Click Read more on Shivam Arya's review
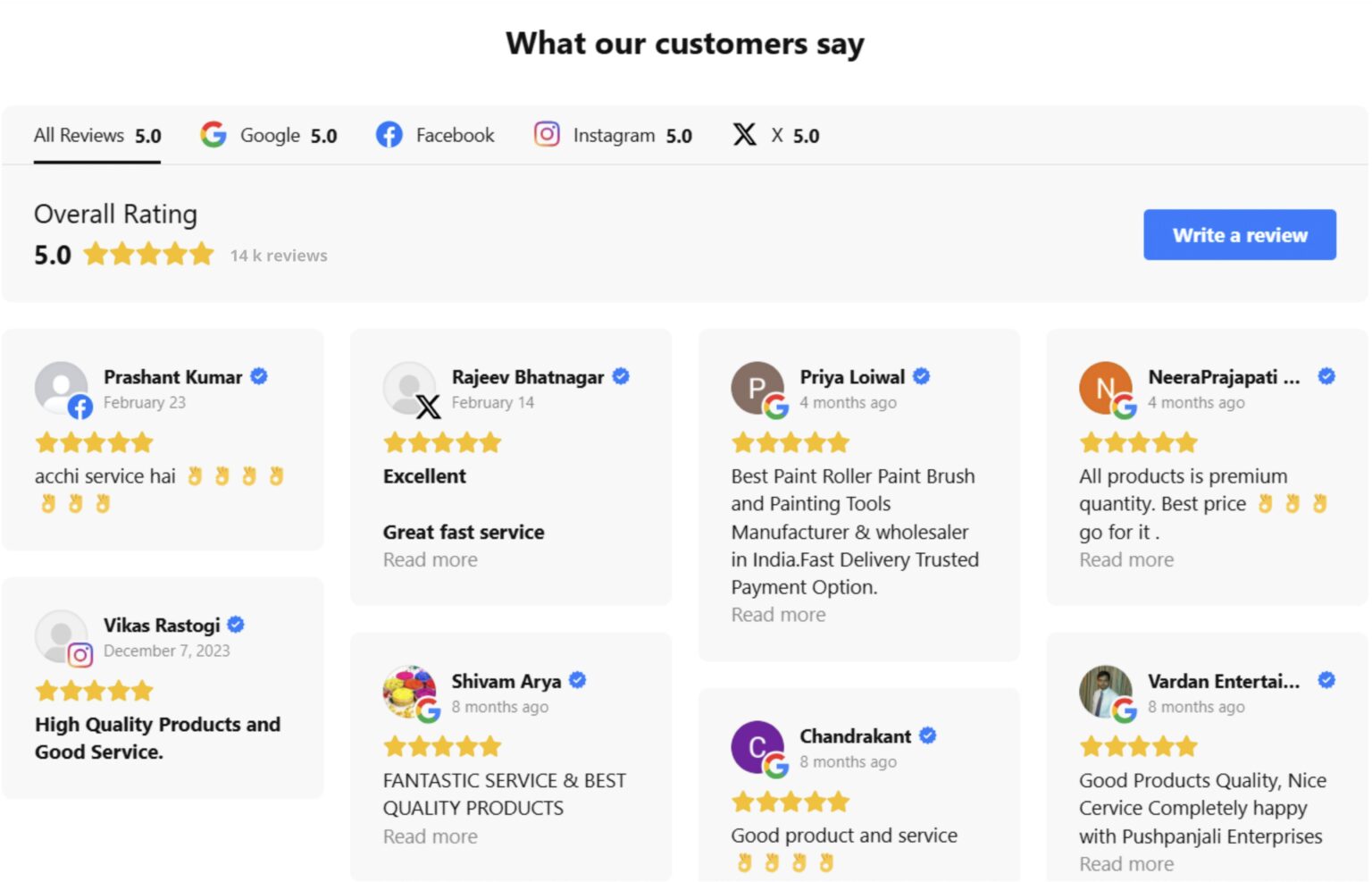Viewport: 1372px width, 882px height. click(x=431, y=836)
